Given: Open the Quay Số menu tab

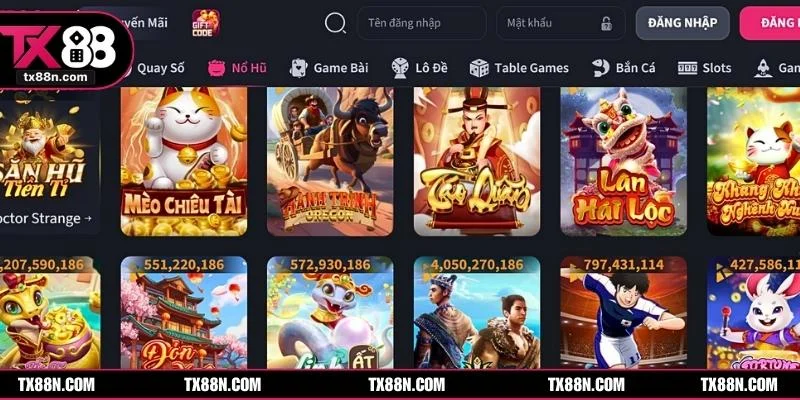Looking at the screenshot, I should 161,68.
